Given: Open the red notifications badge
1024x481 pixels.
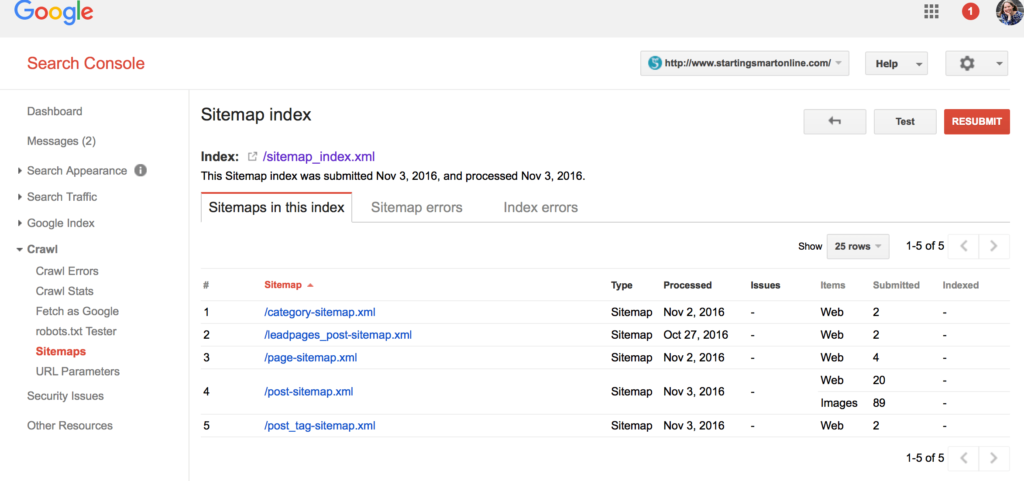Looking at the screenshot, I should point(970,11).
